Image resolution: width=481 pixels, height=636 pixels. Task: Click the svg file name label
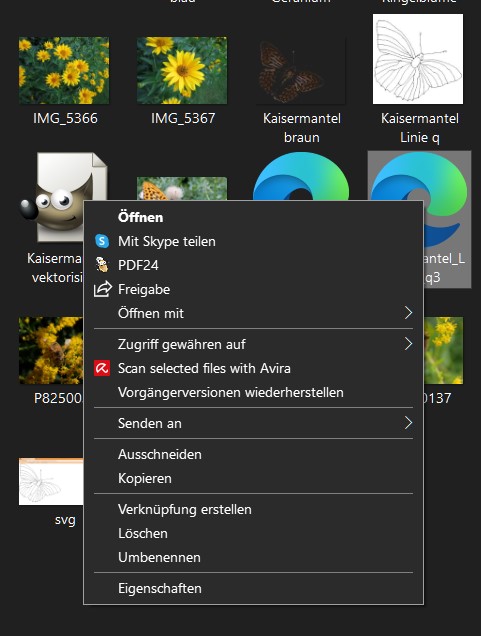[x=65, y=520]
